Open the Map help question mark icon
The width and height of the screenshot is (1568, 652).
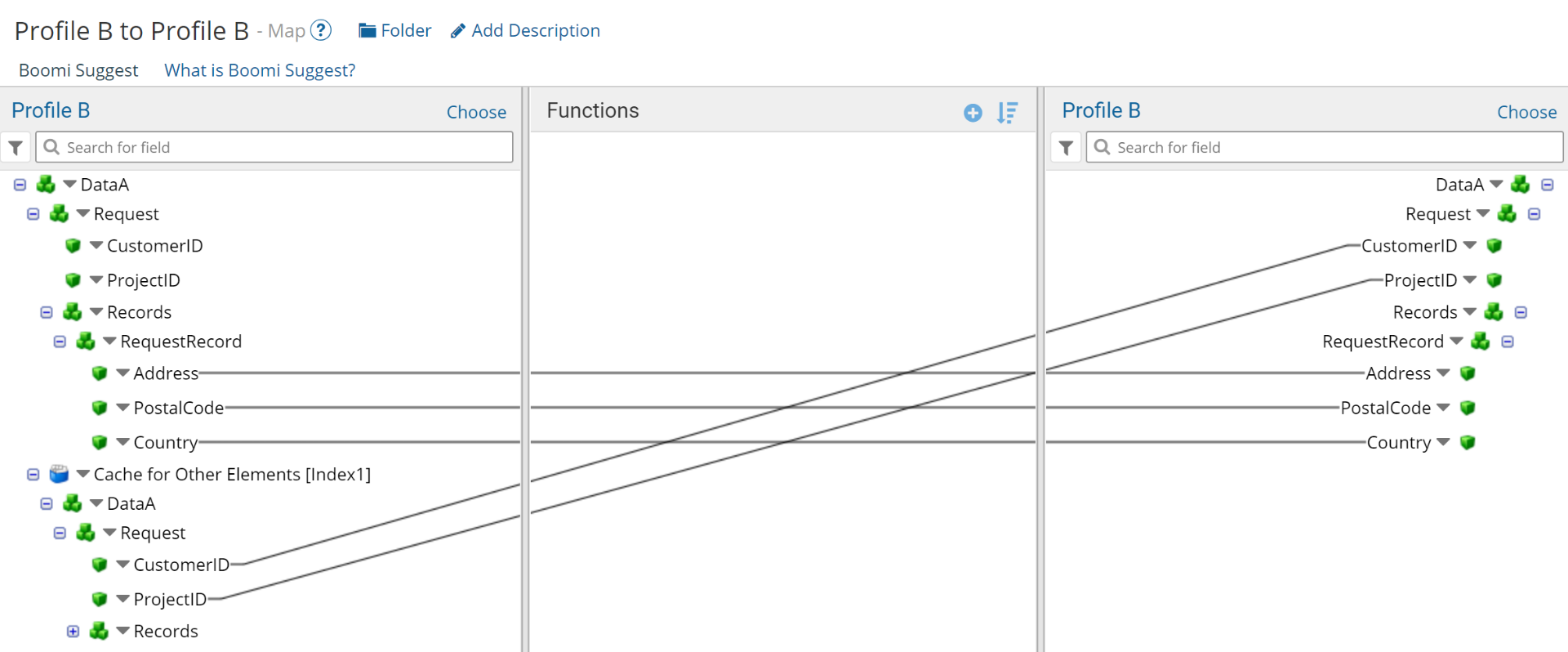coord(321,29)
